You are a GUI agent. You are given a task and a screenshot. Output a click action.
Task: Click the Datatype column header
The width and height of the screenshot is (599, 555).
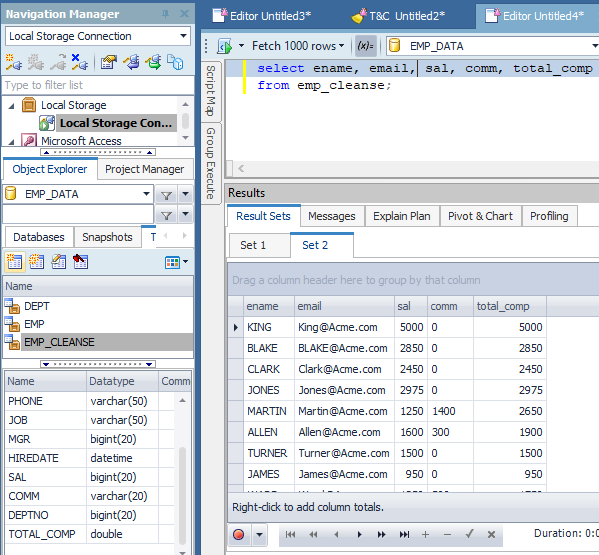[122, 381]
